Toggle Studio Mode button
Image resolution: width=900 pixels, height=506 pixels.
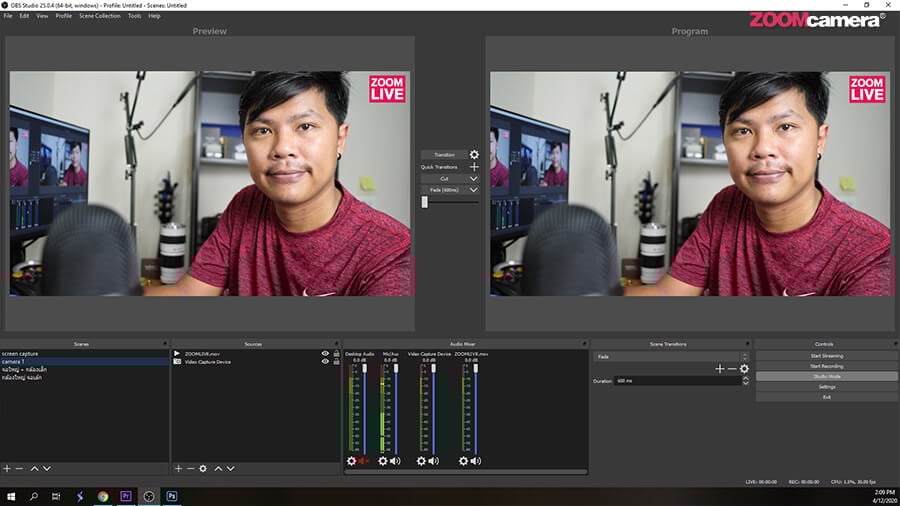tap(827, 376)
